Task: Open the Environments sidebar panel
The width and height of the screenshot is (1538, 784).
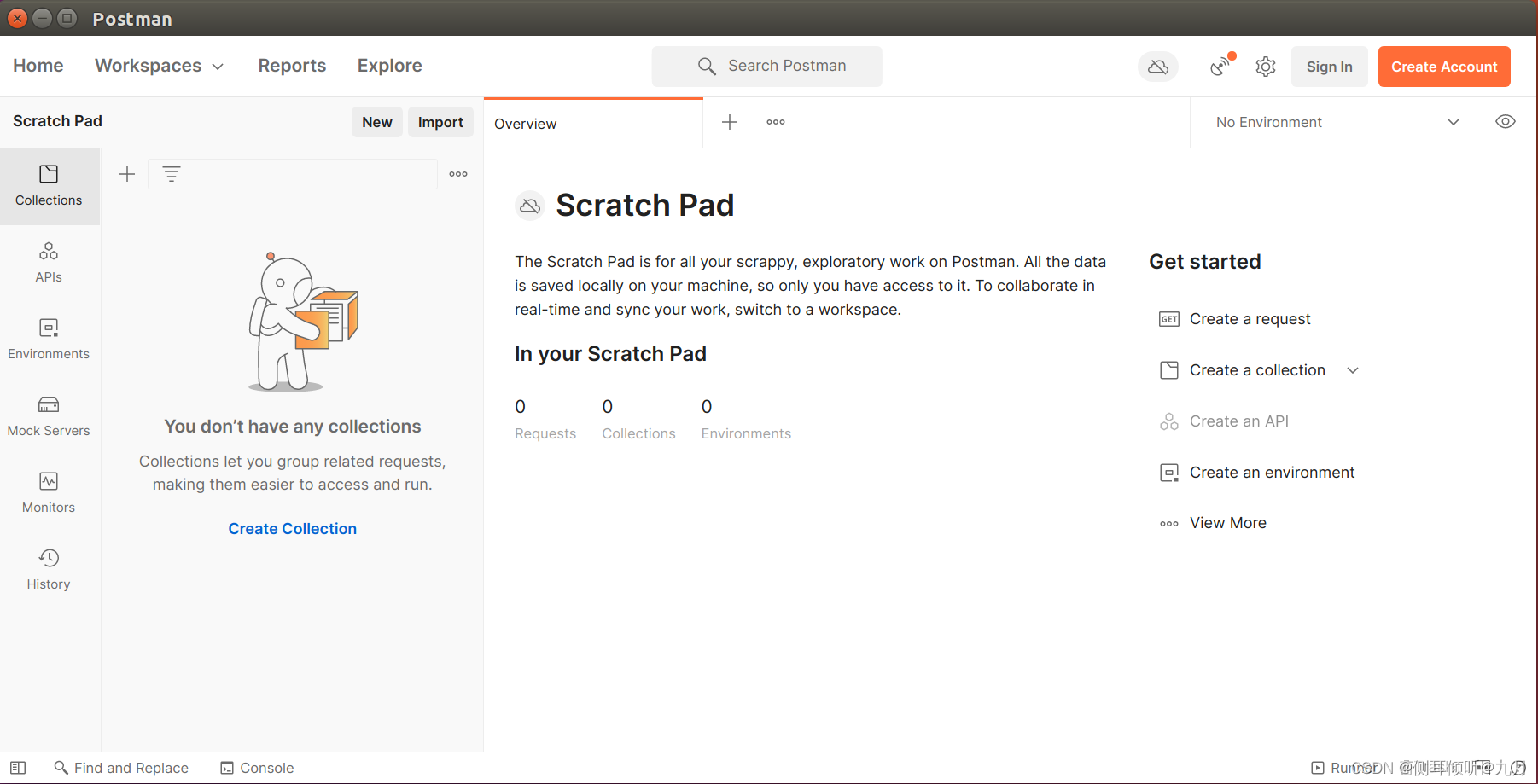Action: [x=49, y=340]
